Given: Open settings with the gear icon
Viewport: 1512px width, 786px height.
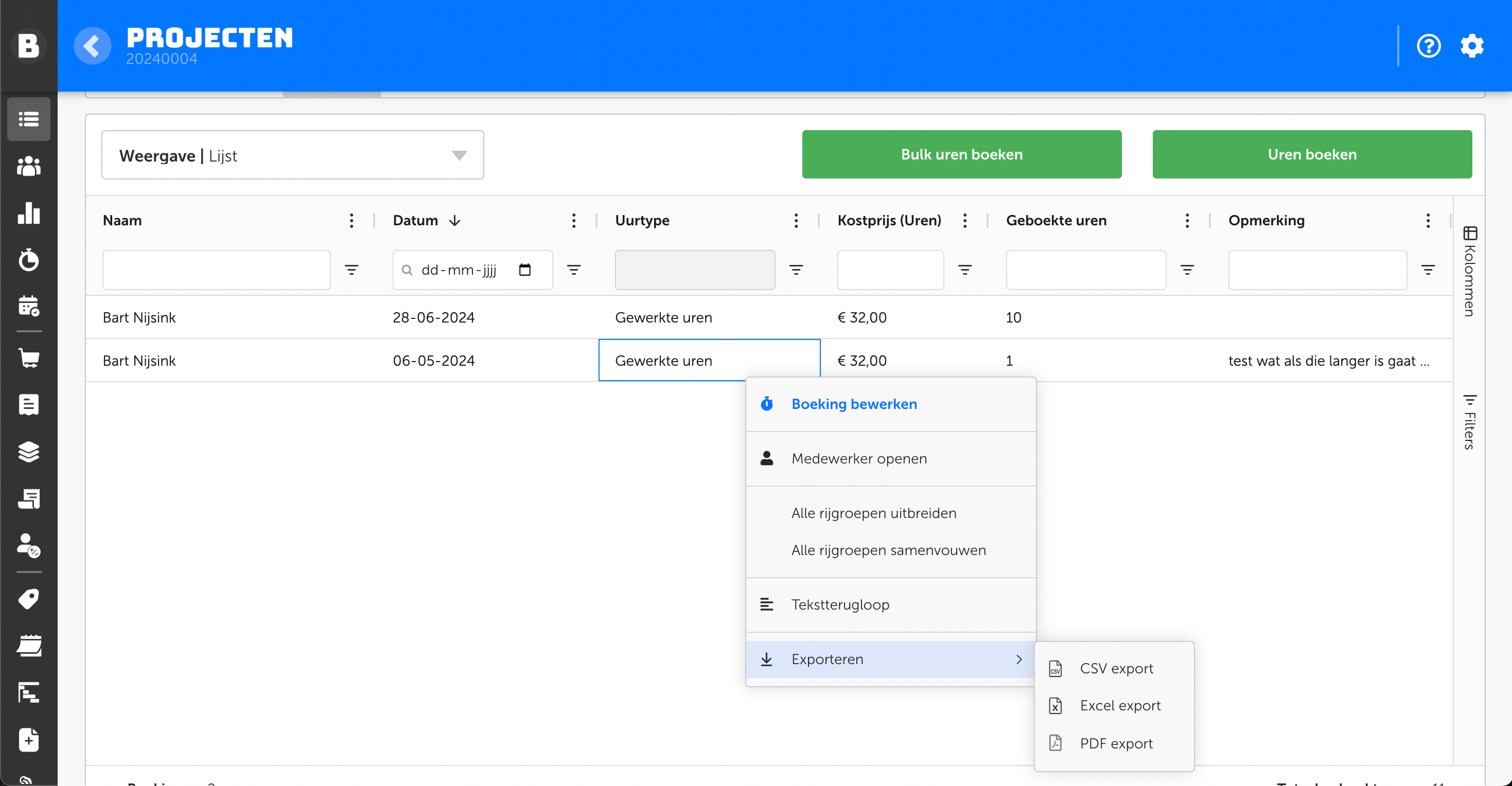Looking at the screenshot, I should (1472, 45).
